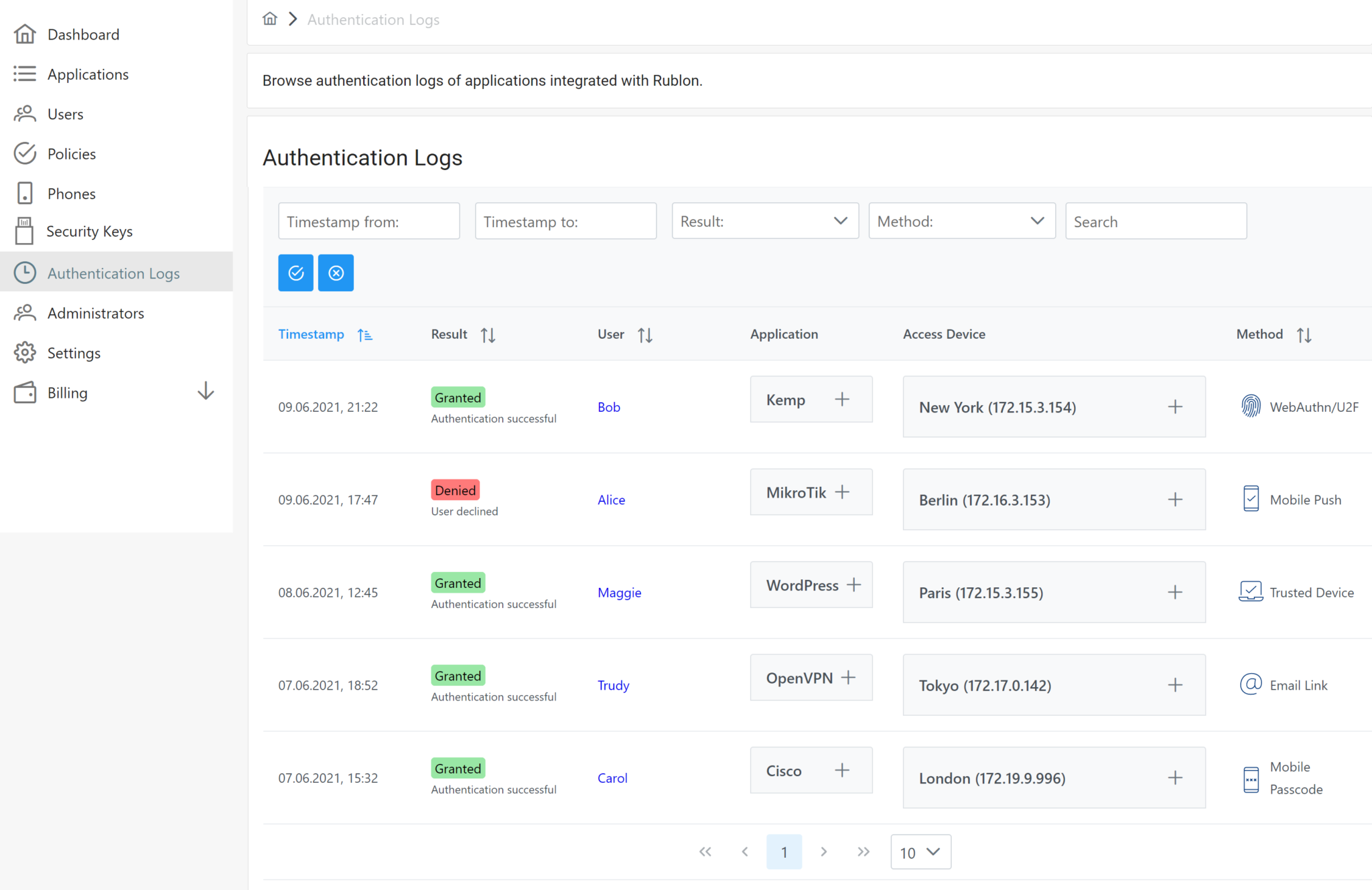1372x890 pixels.
Task: Sort by the Result column arrows
Action: point(488,335)
